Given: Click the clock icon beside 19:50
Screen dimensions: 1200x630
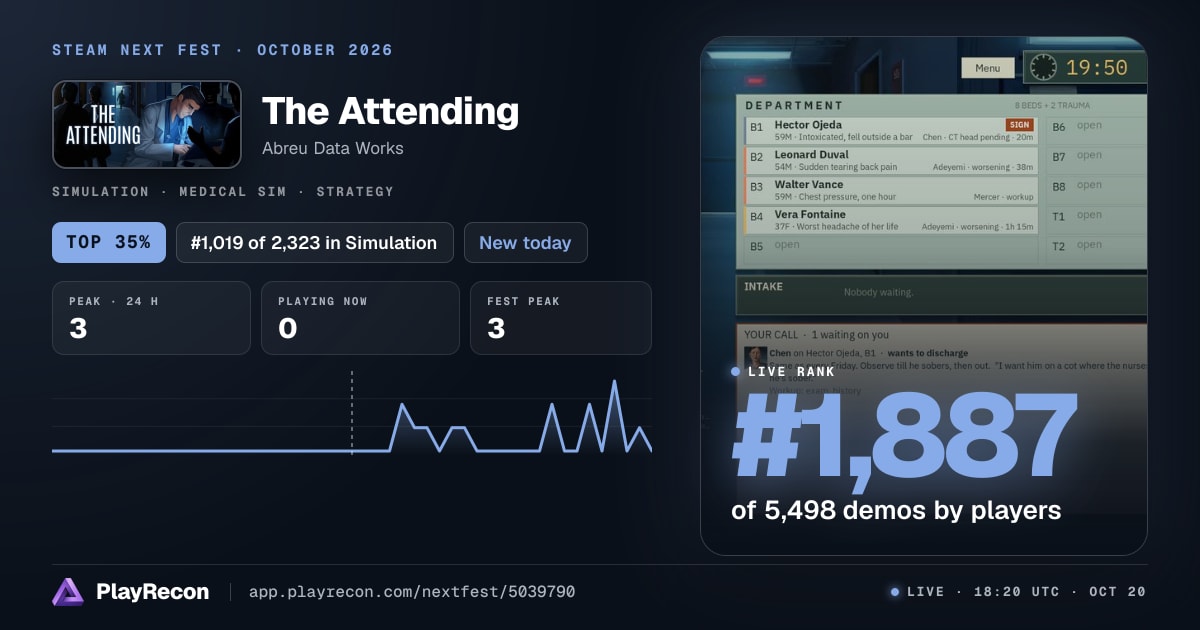Looking at the screenshot, I should point(1043,67).
